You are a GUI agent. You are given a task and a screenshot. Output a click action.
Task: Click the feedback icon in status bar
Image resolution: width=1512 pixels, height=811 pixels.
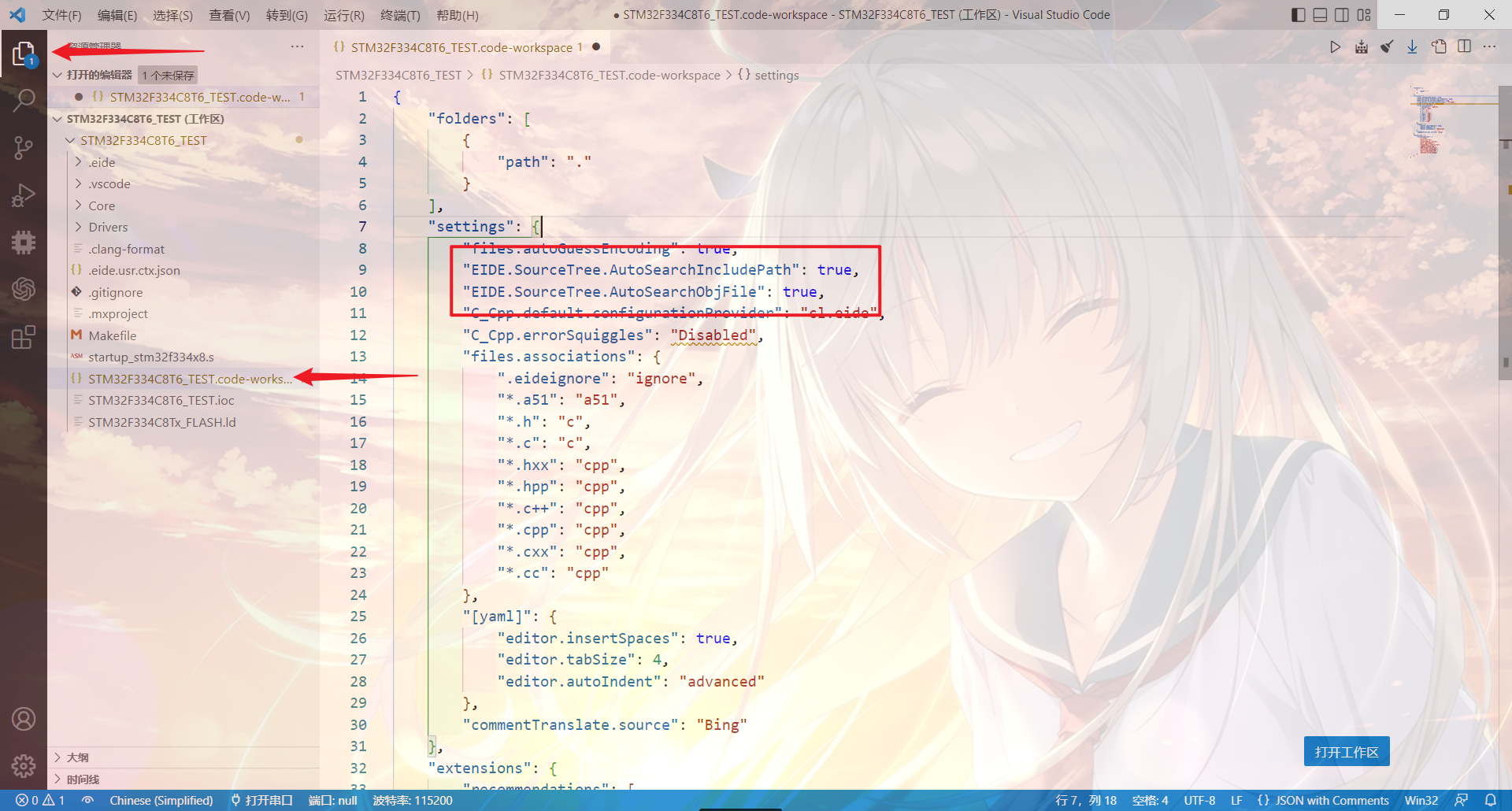pos(1461,800)
